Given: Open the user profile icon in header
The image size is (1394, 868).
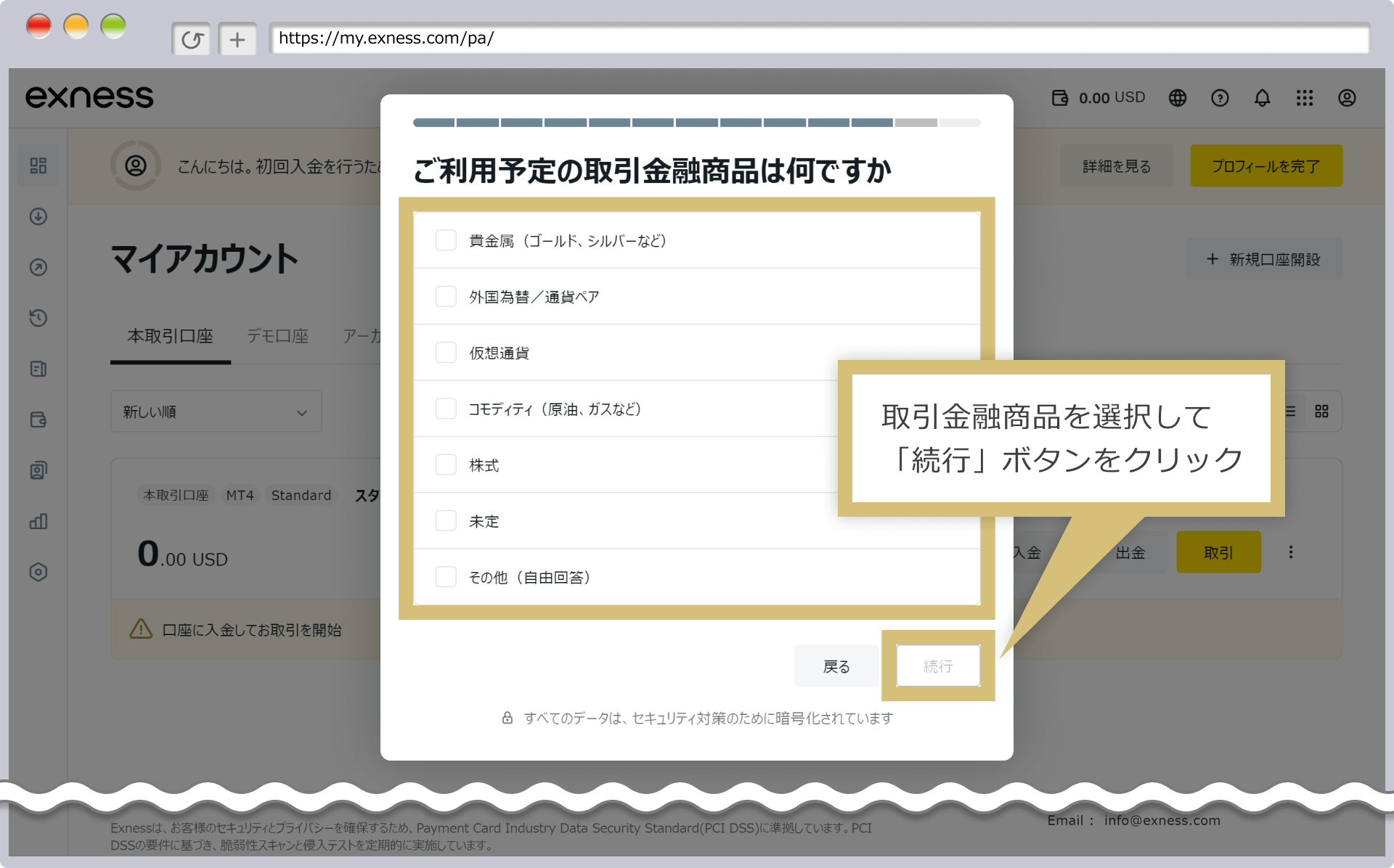Looking at the screenshot, I should click(x=1347, y=98).
